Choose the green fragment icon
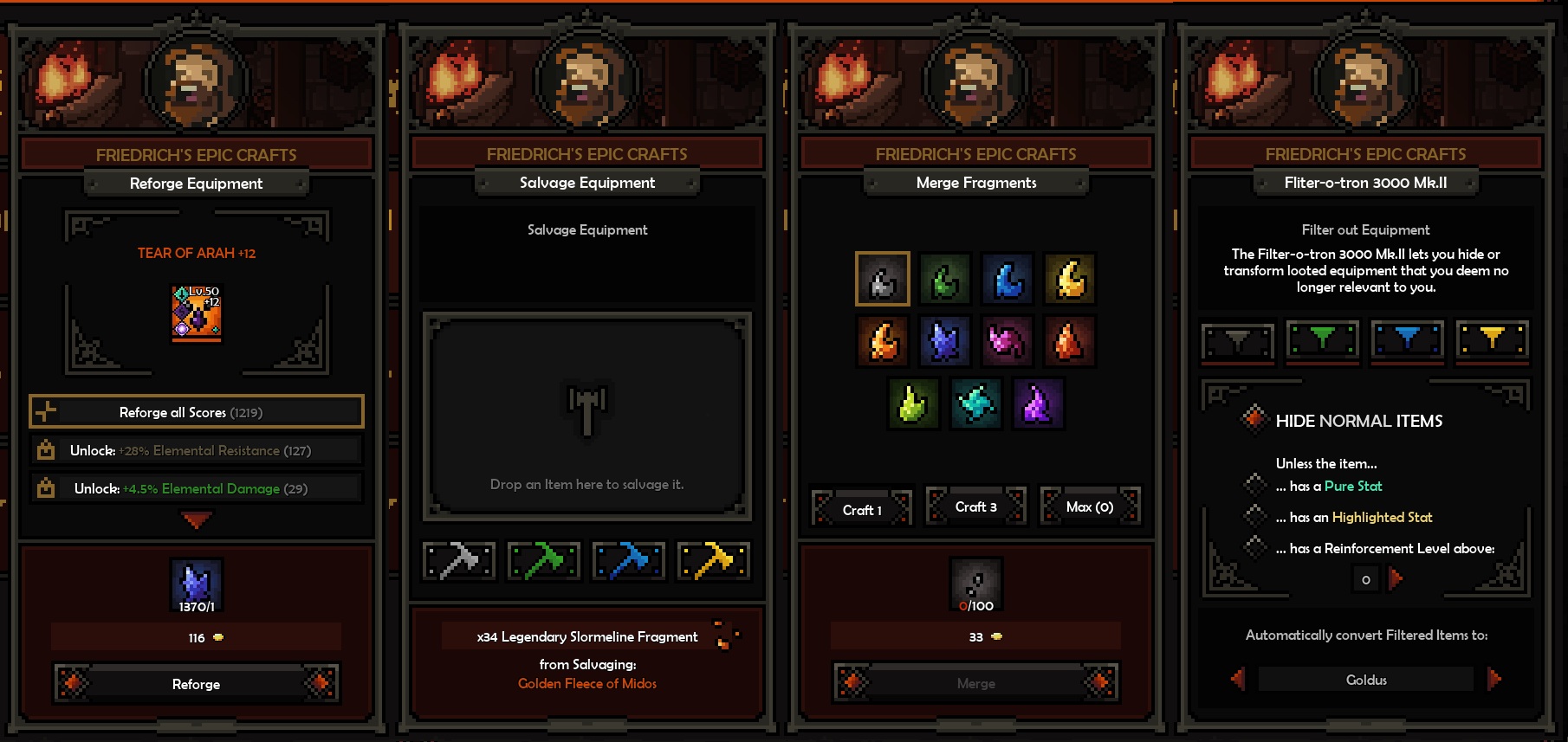Image resolution: width=1568 pixels, height=742 pixels. point(945,279)
